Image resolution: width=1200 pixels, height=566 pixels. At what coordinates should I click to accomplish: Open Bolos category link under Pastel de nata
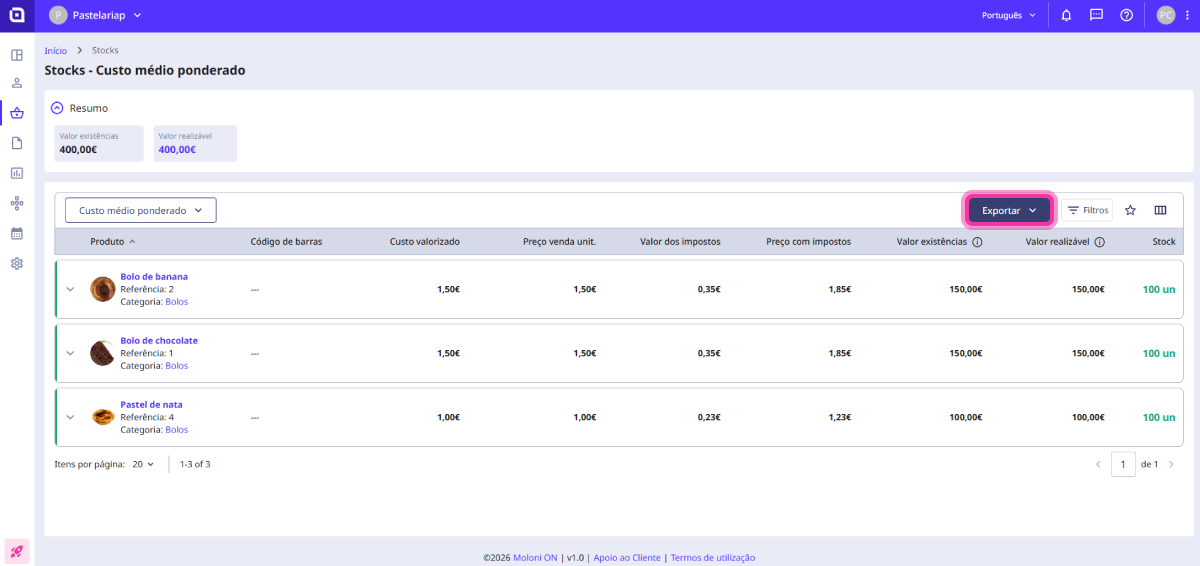pyautogui.click(x=177, y=430)
